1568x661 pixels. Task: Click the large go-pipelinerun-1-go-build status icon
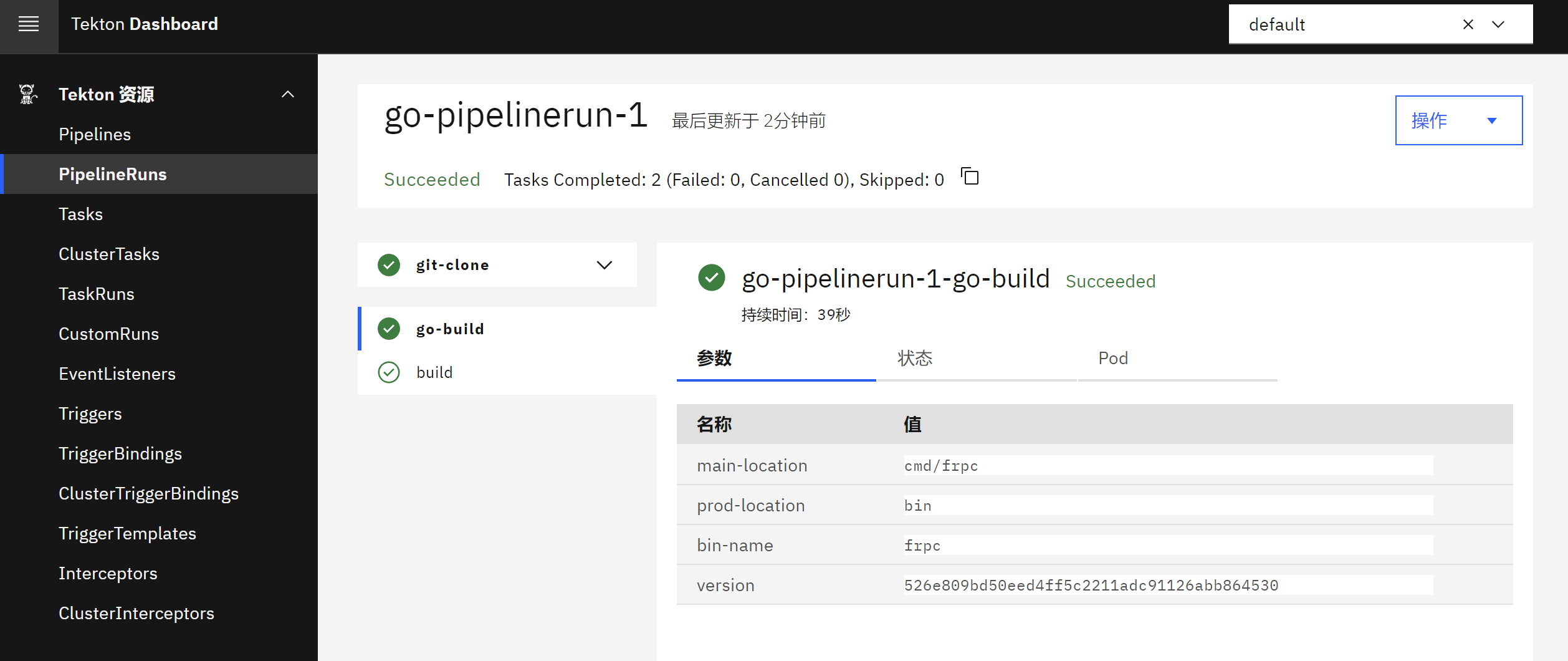coord(711,278)
